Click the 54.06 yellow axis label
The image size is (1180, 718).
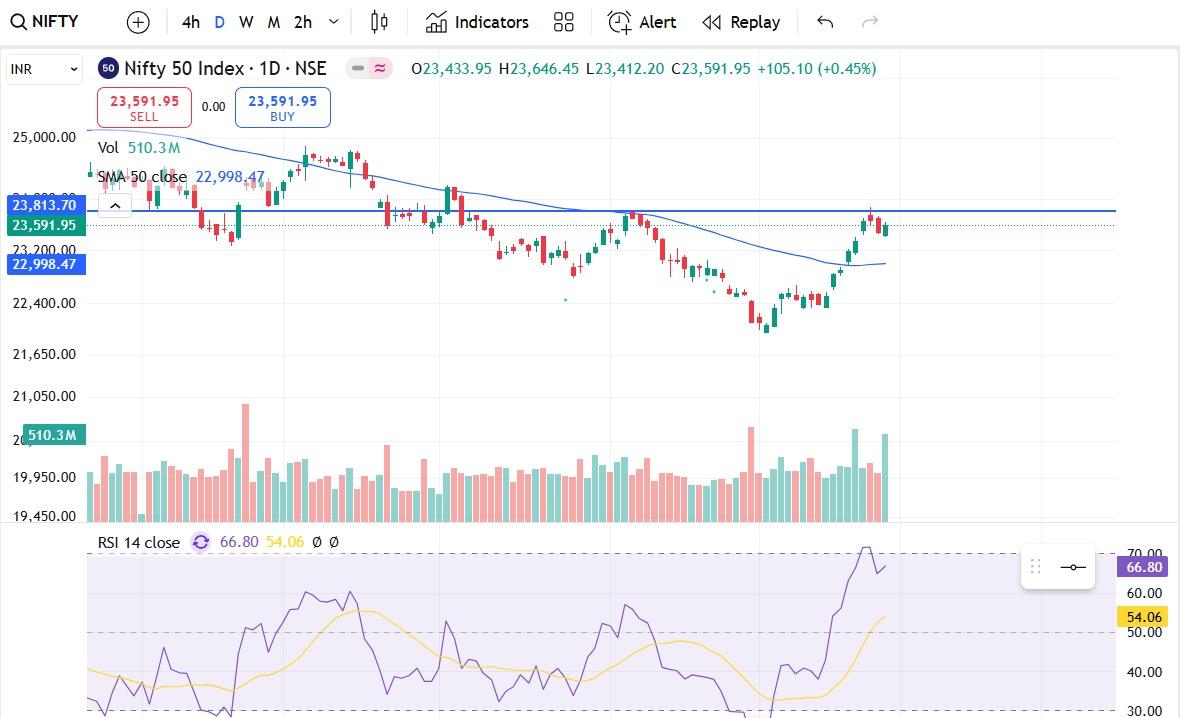coord(1143,617)
